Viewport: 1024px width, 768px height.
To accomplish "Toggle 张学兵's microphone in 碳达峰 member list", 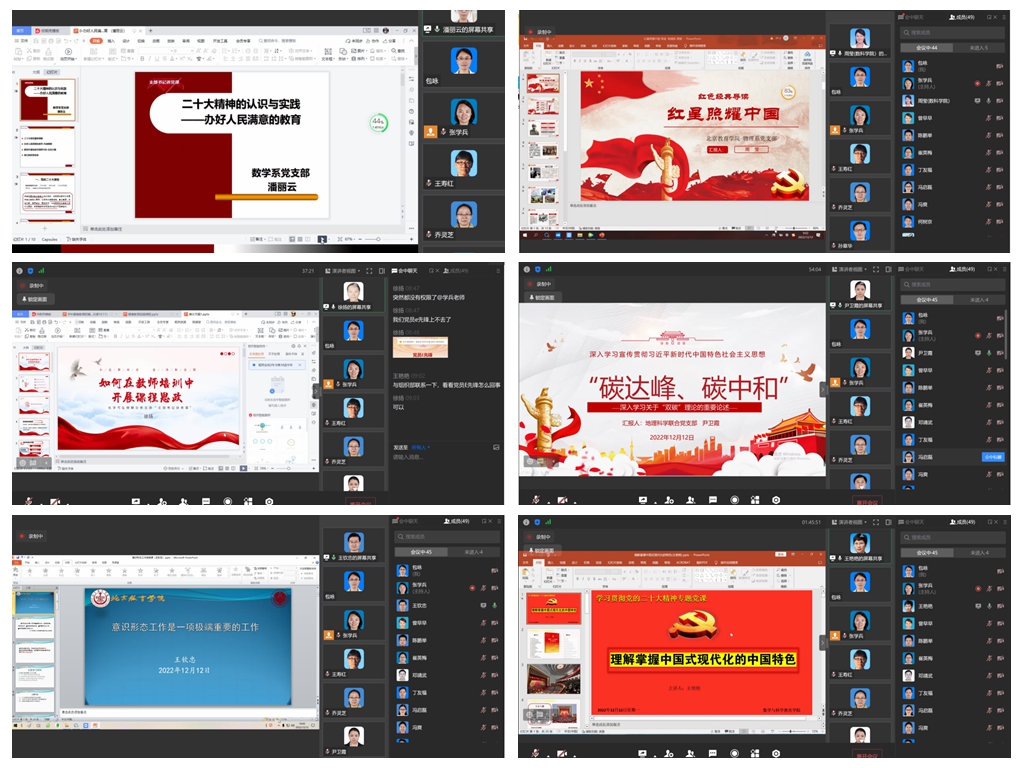I will (x=989, y=336).
